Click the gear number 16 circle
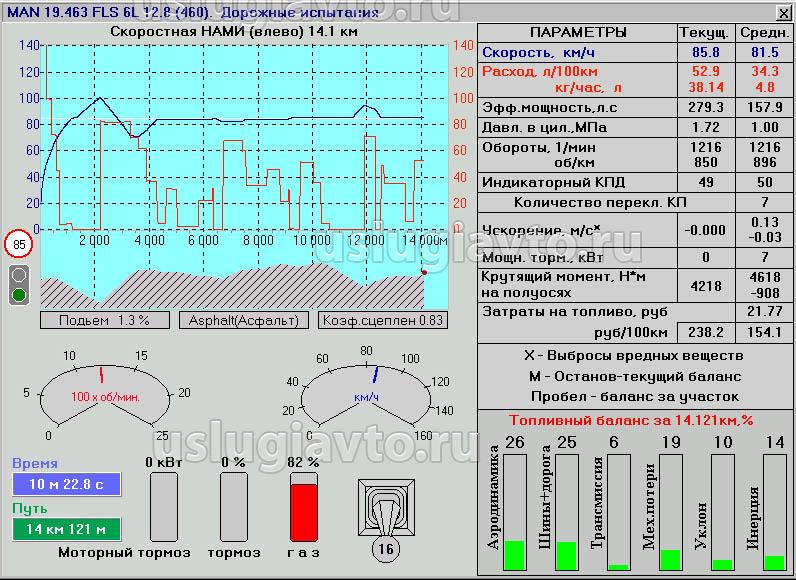This screenshot has height=580, width=796. tap(384, 547)
